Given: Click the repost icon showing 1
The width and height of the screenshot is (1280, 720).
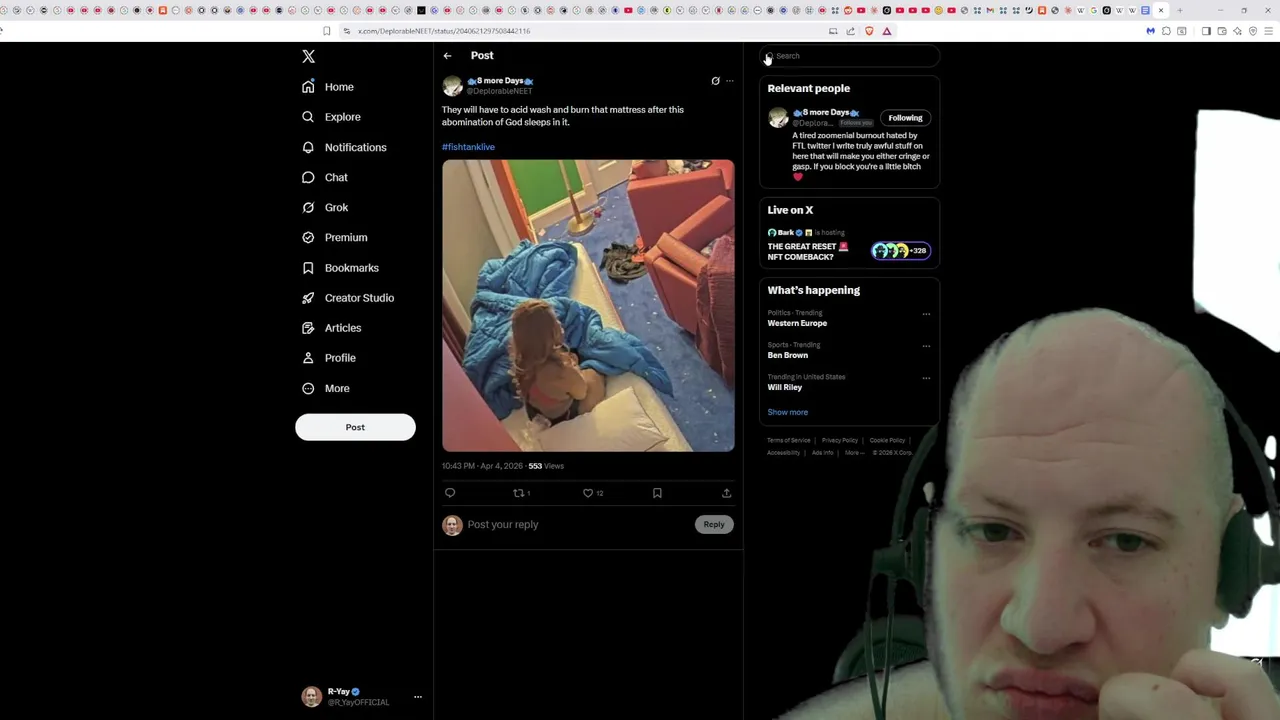Looking at the screenshot, I should 521,493.
